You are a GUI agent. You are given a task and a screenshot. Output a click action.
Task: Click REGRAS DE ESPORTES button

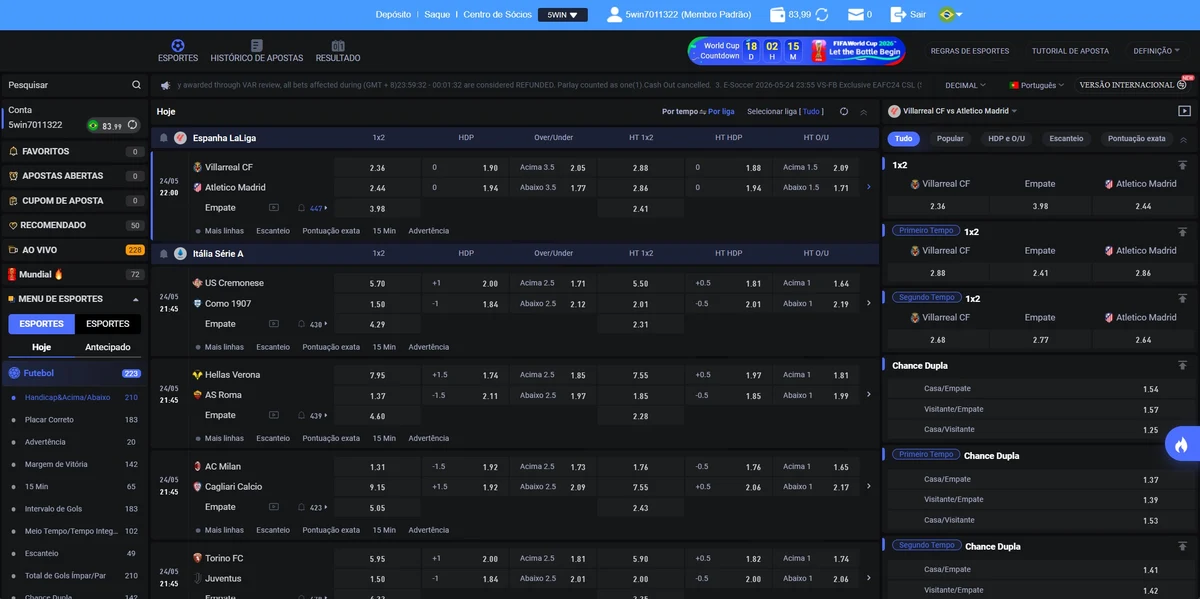pyautogui.click(x=970, y=51)
